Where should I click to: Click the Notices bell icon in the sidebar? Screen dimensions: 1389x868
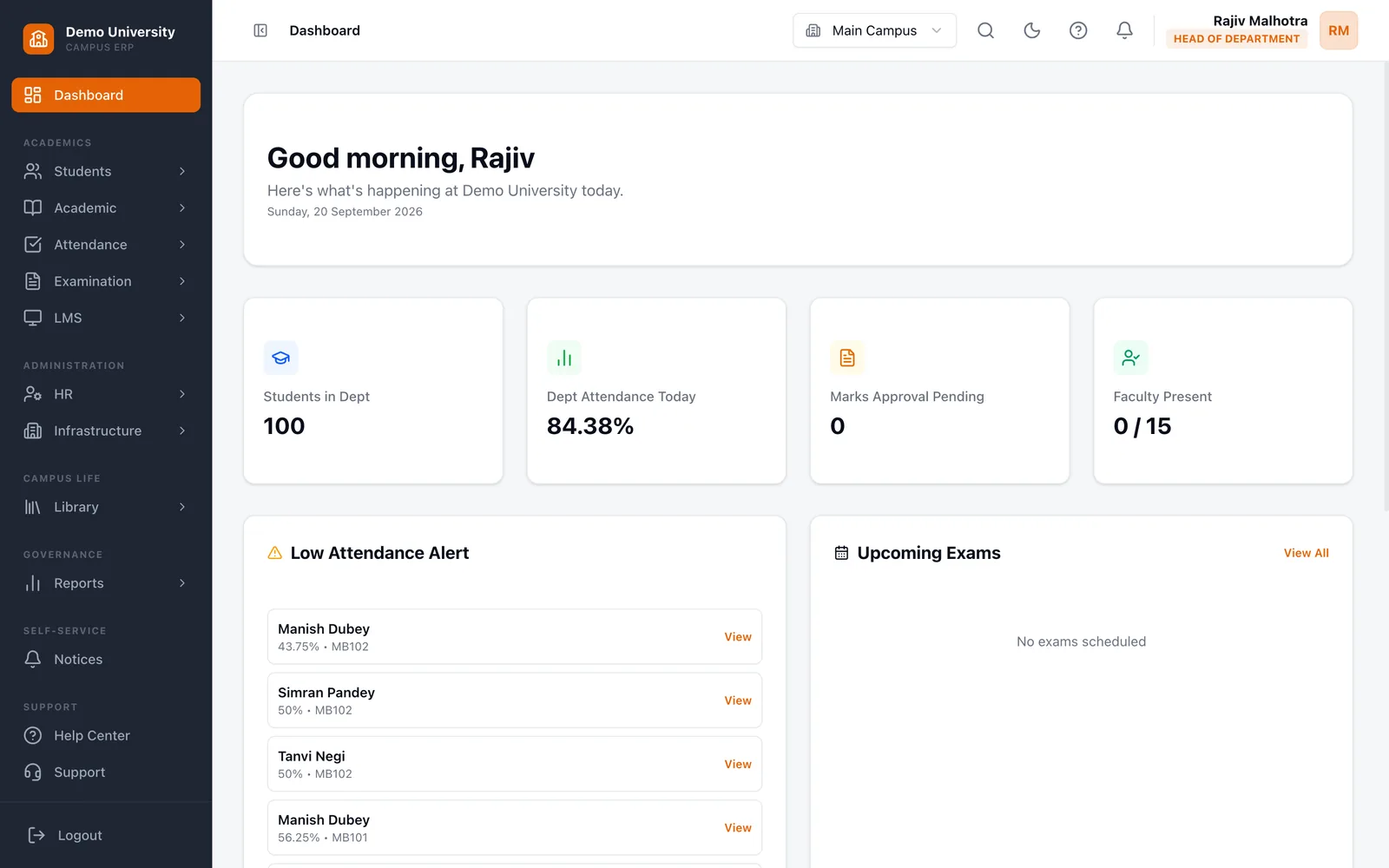coord(33,659)
